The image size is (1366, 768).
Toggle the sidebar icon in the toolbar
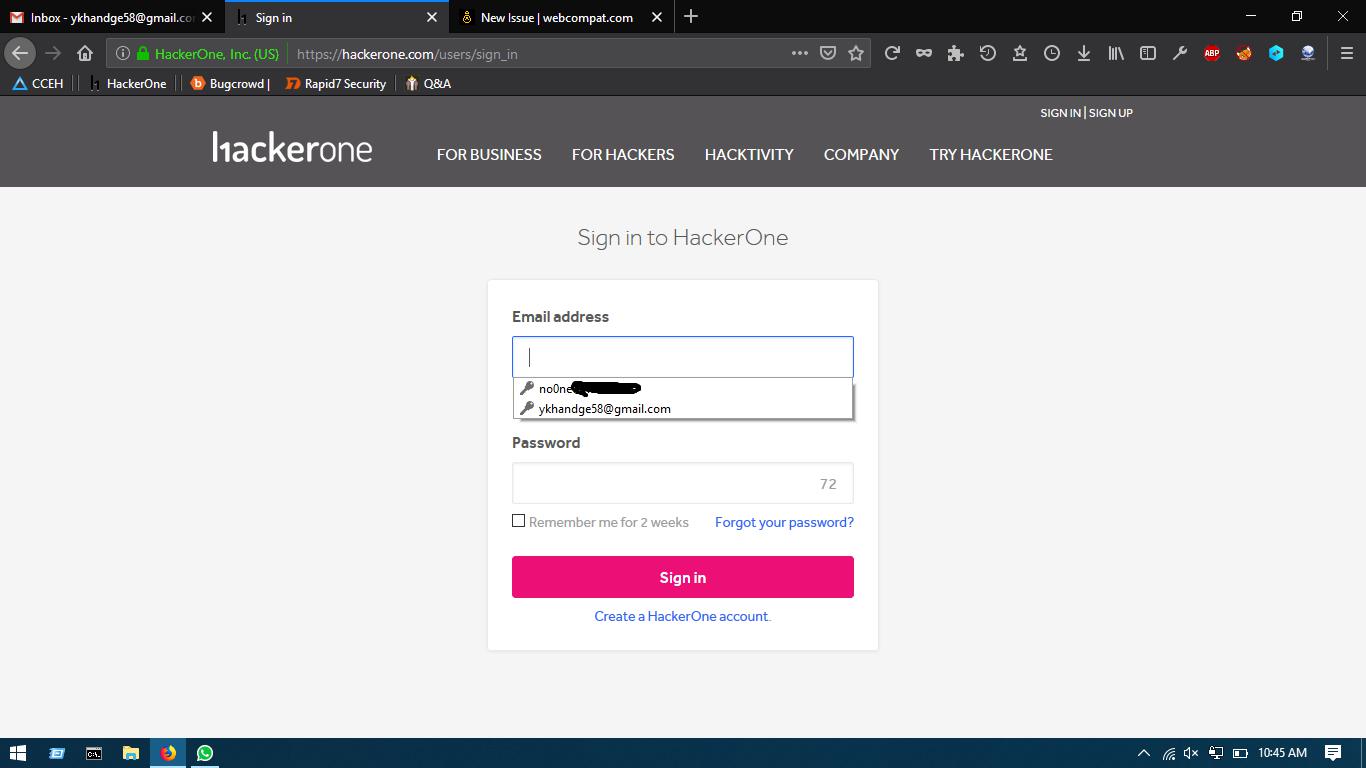[x=1148, y=53]
